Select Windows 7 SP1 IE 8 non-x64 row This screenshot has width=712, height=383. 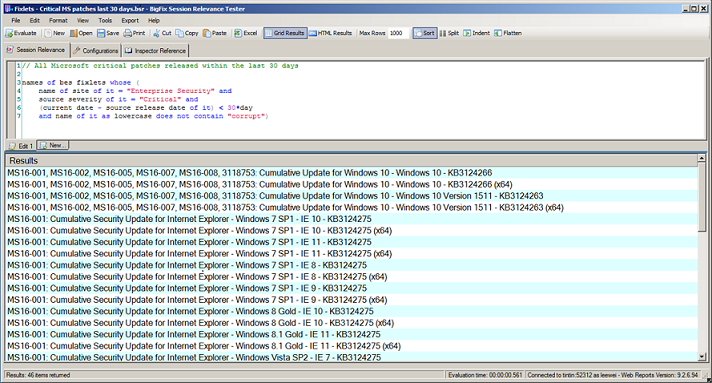point(352,265)
